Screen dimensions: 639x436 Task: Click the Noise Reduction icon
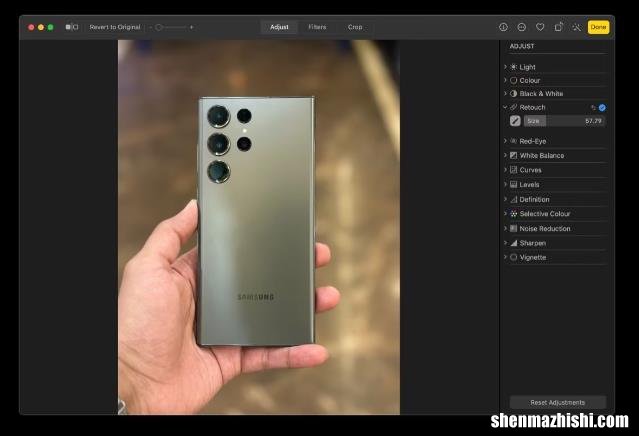[513, 228]
